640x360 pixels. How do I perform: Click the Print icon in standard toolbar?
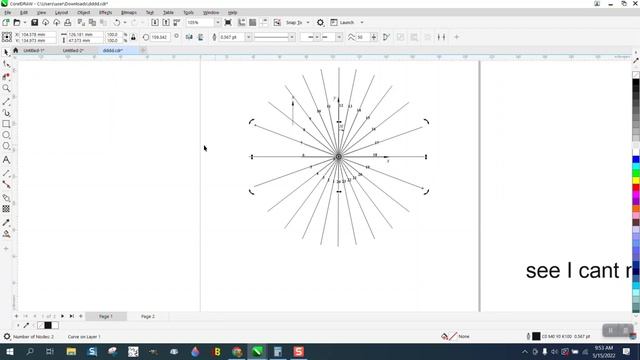[68, 22]
